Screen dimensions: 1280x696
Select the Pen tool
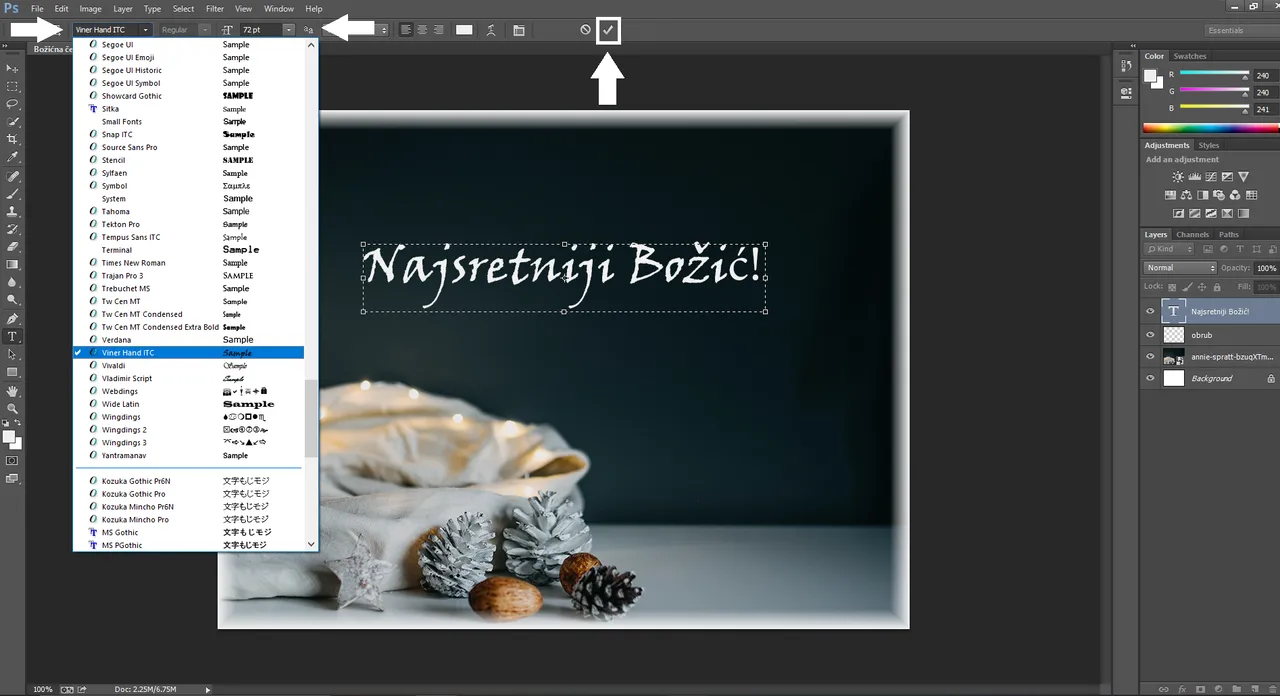coord(12,319)
